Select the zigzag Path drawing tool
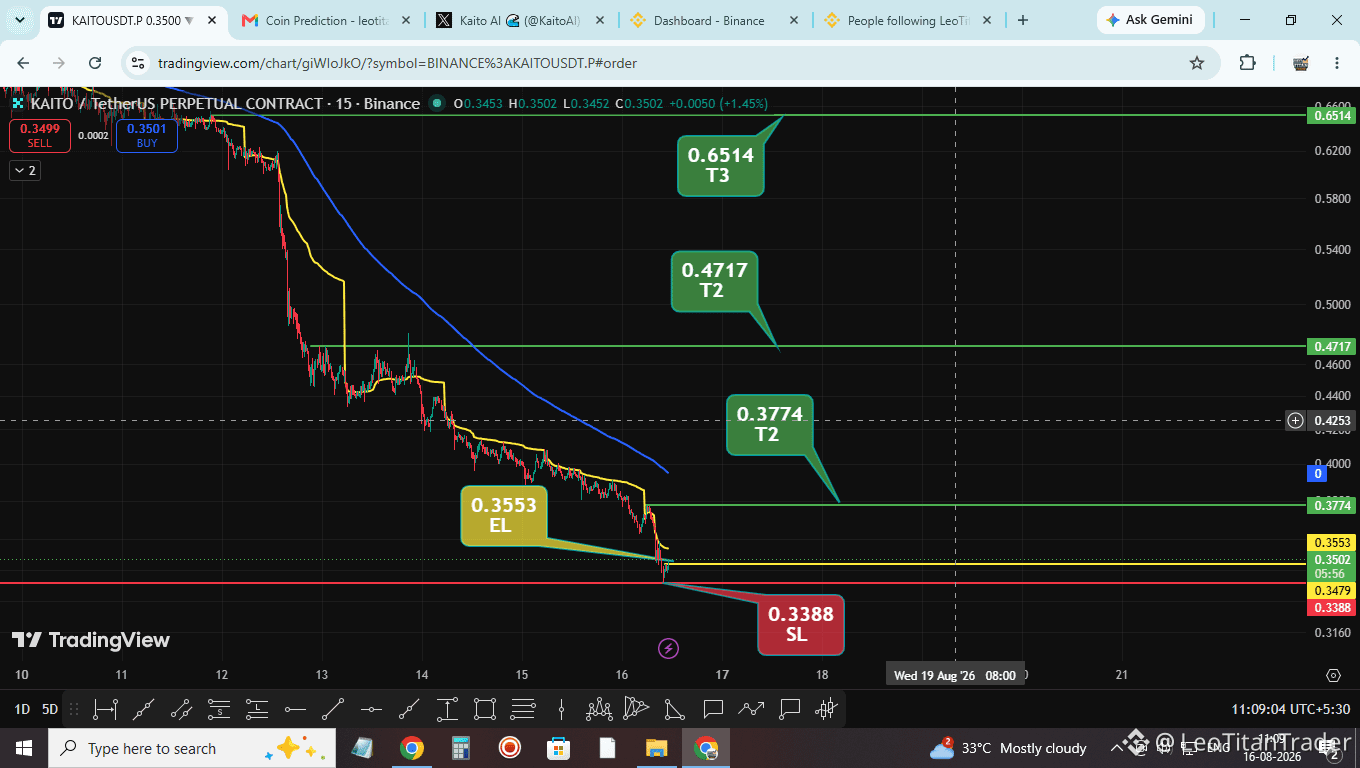Screen dimensions: 1360x768 [751, 710]
